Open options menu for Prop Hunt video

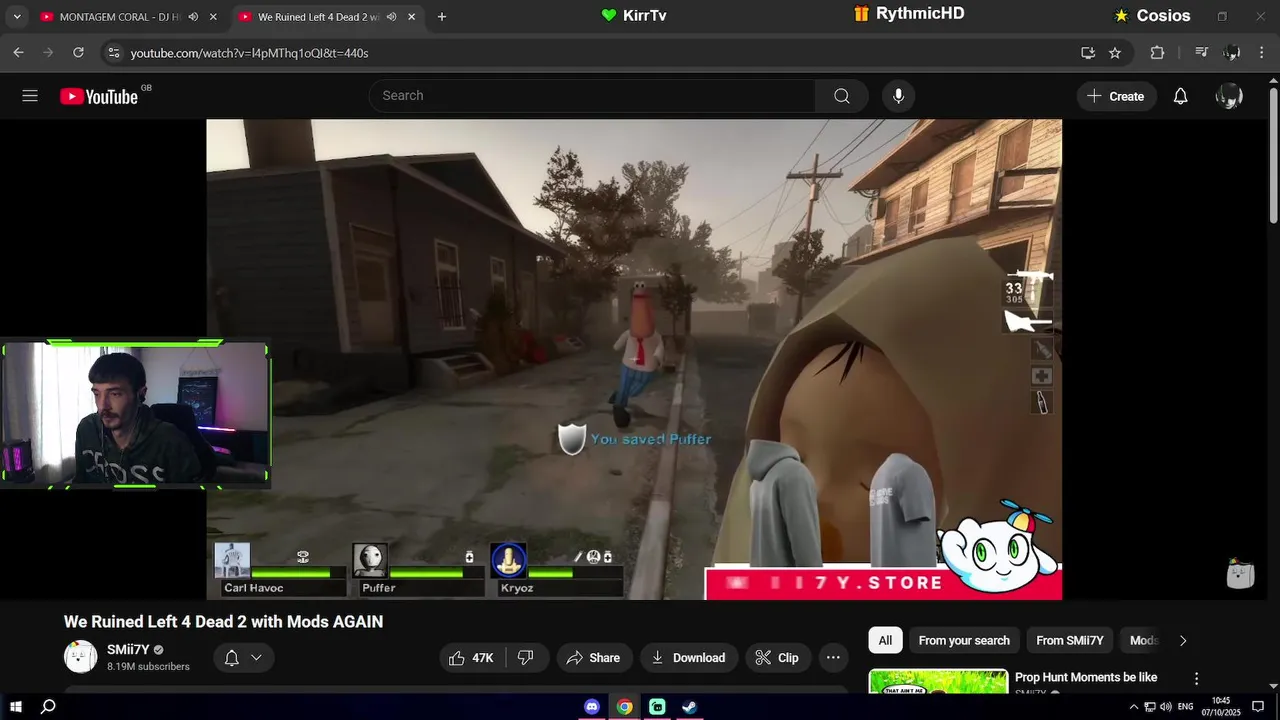pos(1196,678)
